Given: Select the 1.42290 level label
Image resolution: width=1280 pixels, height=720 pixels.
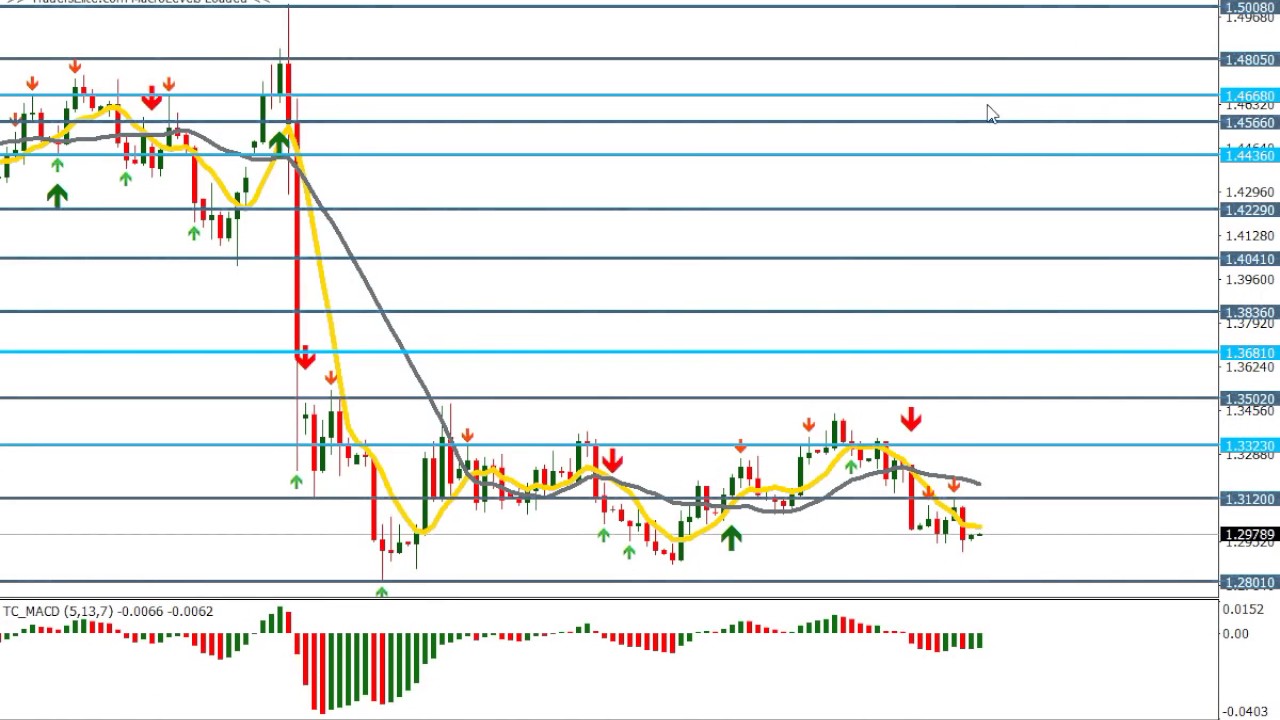Looking at the screenshot, I should [x=1249, y=210].
